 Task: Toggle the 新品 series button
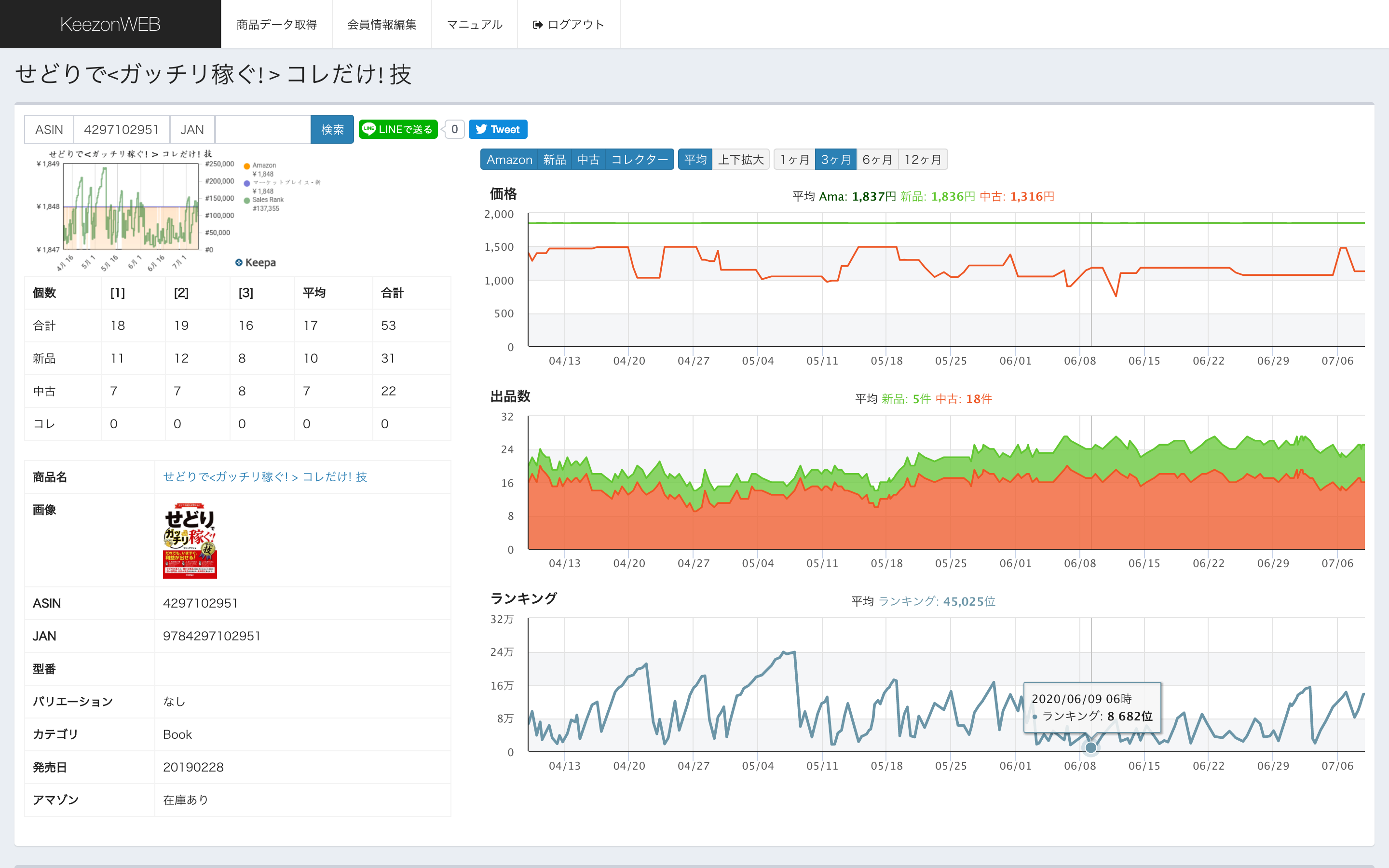pyautogui.click(x=555, y=160)
